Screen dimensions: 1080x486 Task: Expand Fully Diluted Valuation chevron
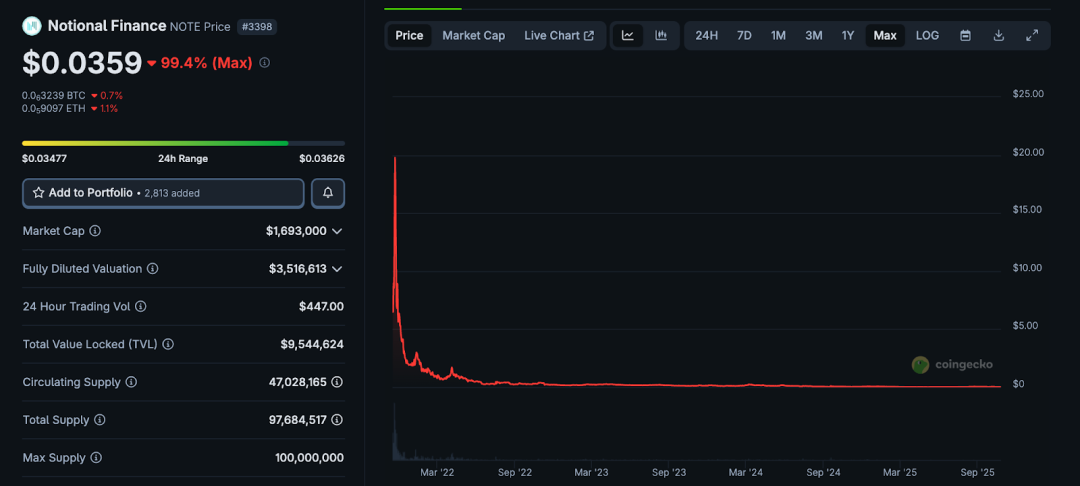(337, 269)
